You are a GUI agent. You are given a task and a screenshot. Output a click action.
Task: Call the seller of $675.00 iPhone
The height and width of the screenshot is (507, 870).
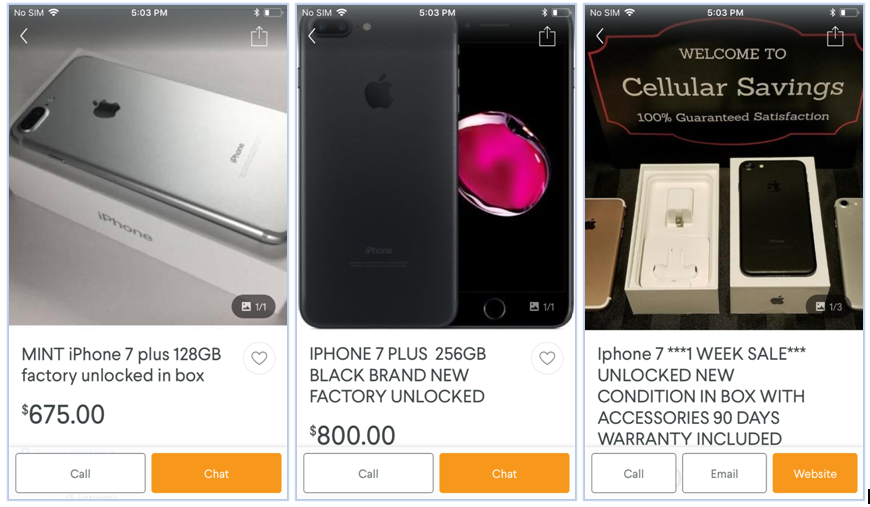pos(80,473)
